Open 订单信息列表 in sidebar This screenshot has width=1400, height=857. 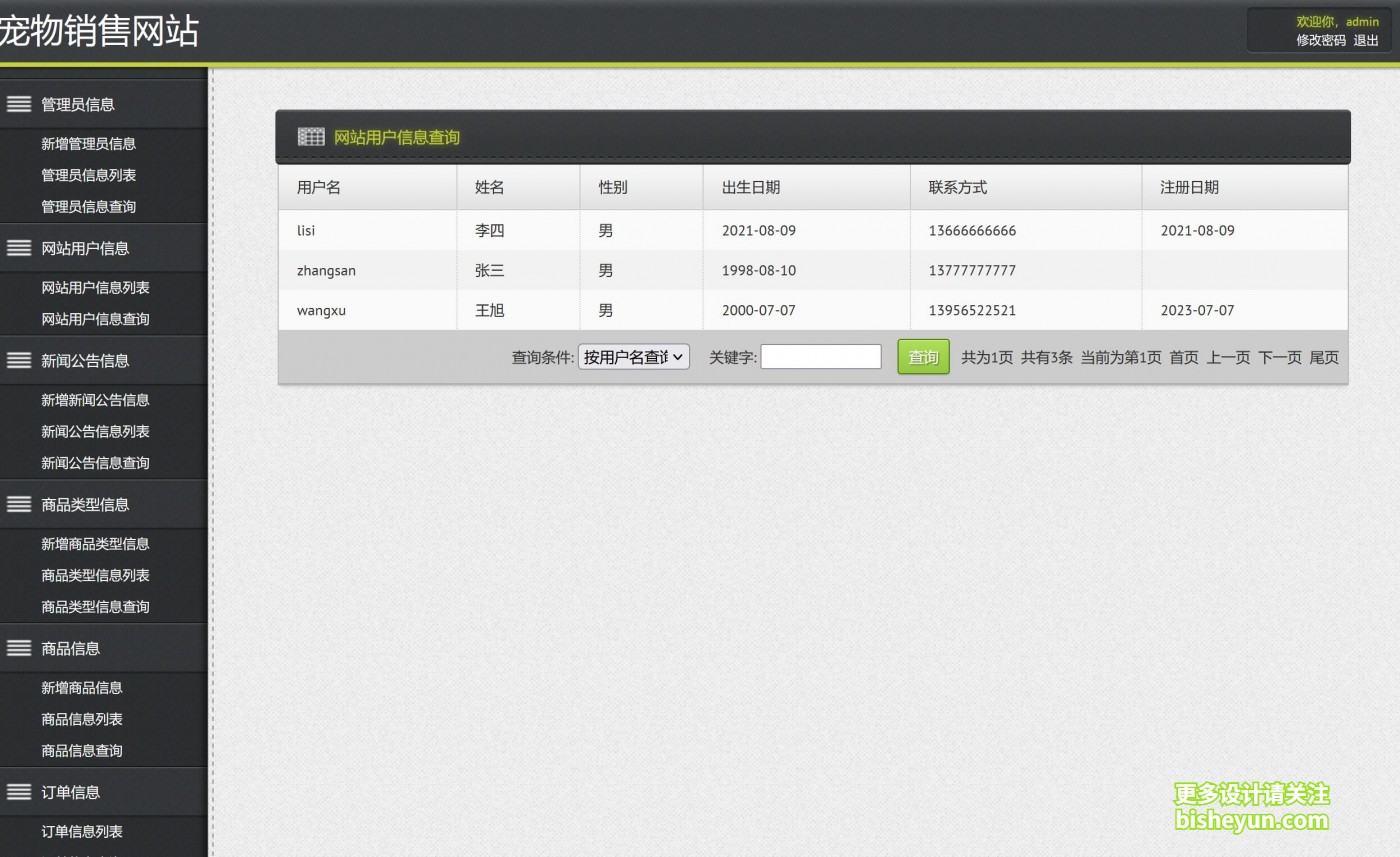click(82, 832)
